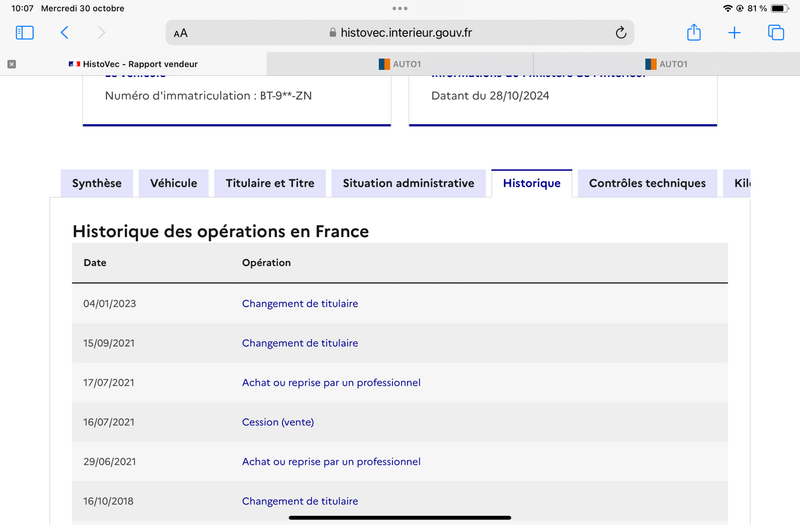800x525 pixels.
Task: Go forward with the forward arrow
Action: [101, 33]
